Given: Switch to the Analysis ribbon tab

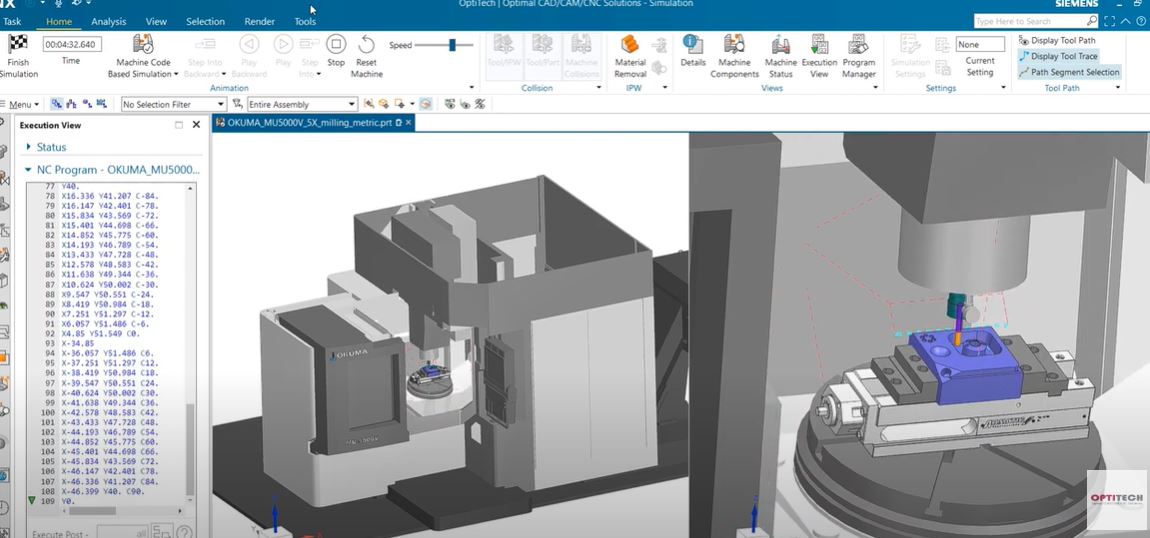Looking at the screenshot, I should click(109, 22).
